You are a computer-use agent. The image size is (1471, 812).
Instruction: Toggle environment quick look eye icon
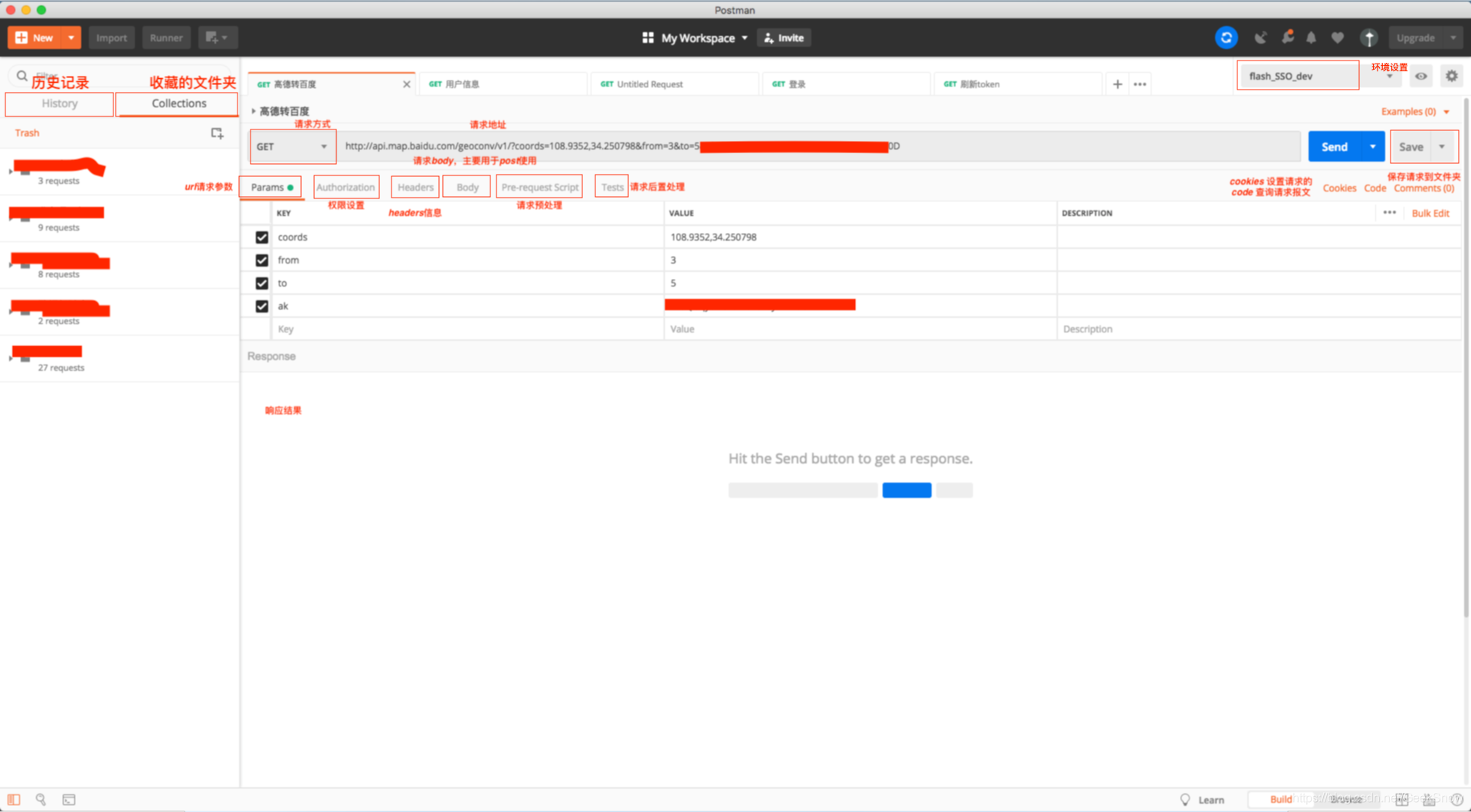tap(1421, 76)
